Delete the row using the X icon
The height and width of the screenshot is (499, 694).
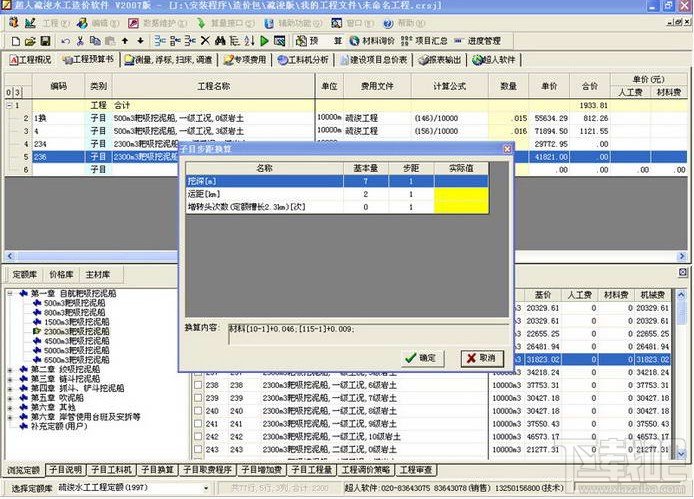pos(205,41)
